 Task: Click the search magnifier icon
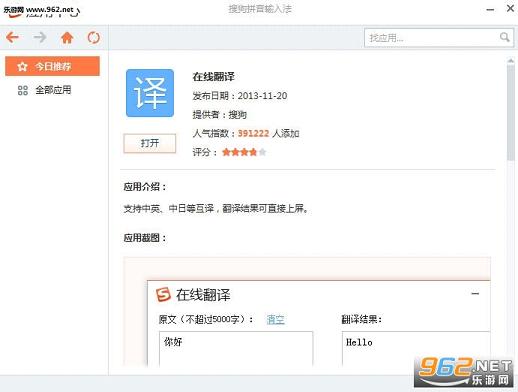pyautogui.click(x=505, y=37)
